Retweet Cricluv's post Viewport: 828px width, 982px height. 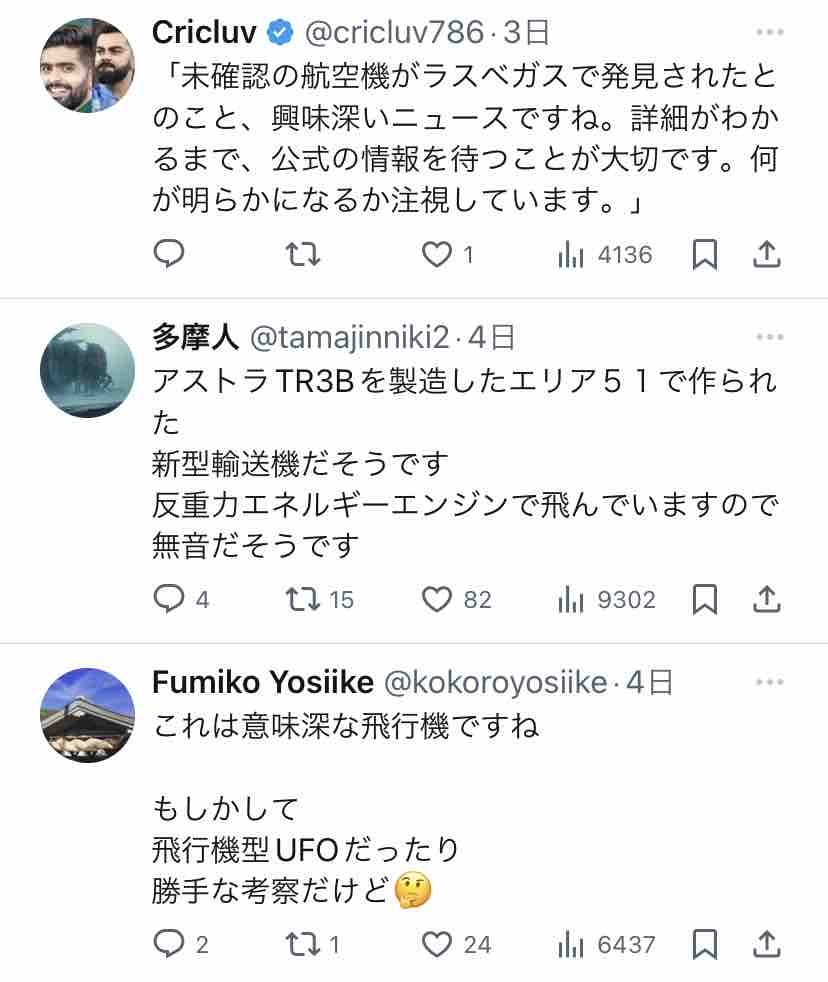[x=303, y=255]
